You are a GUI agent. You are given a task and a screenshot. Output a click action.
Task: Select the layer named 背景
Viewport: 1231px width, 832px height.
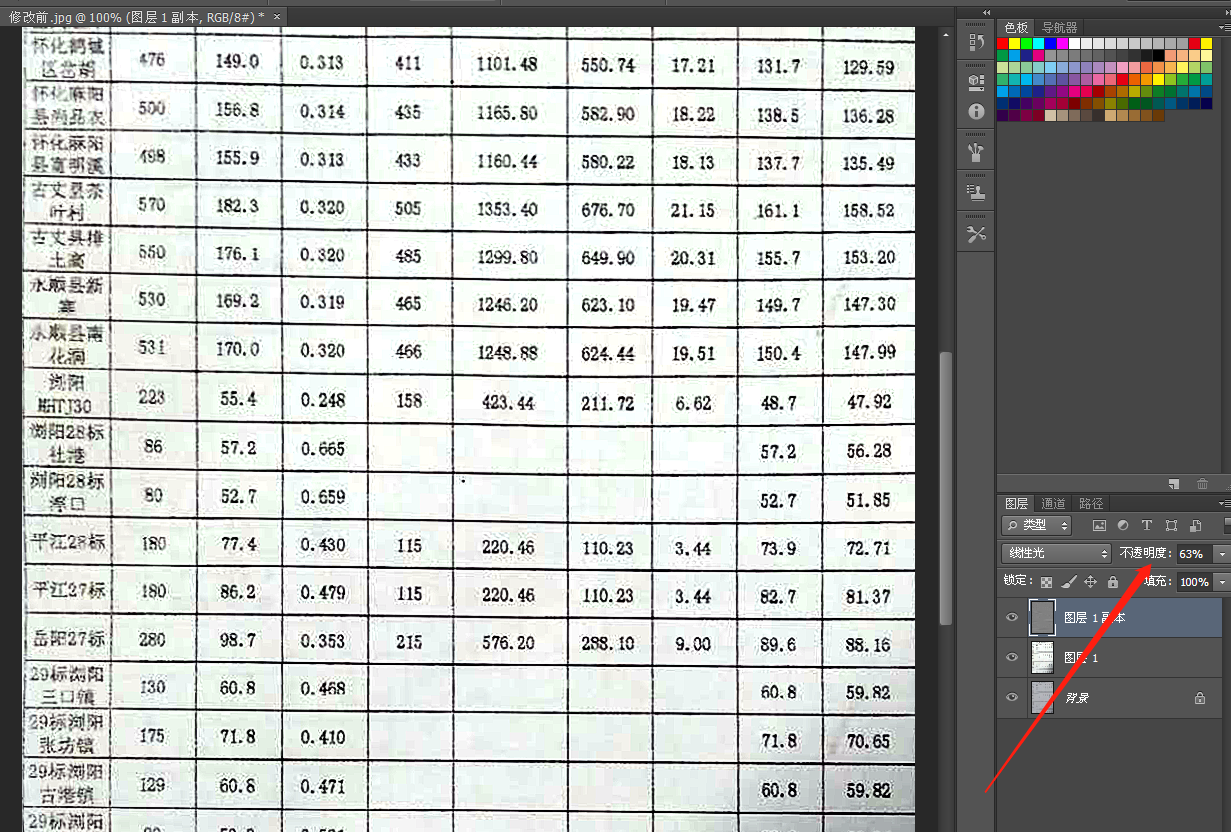(x=1076, y=698)
